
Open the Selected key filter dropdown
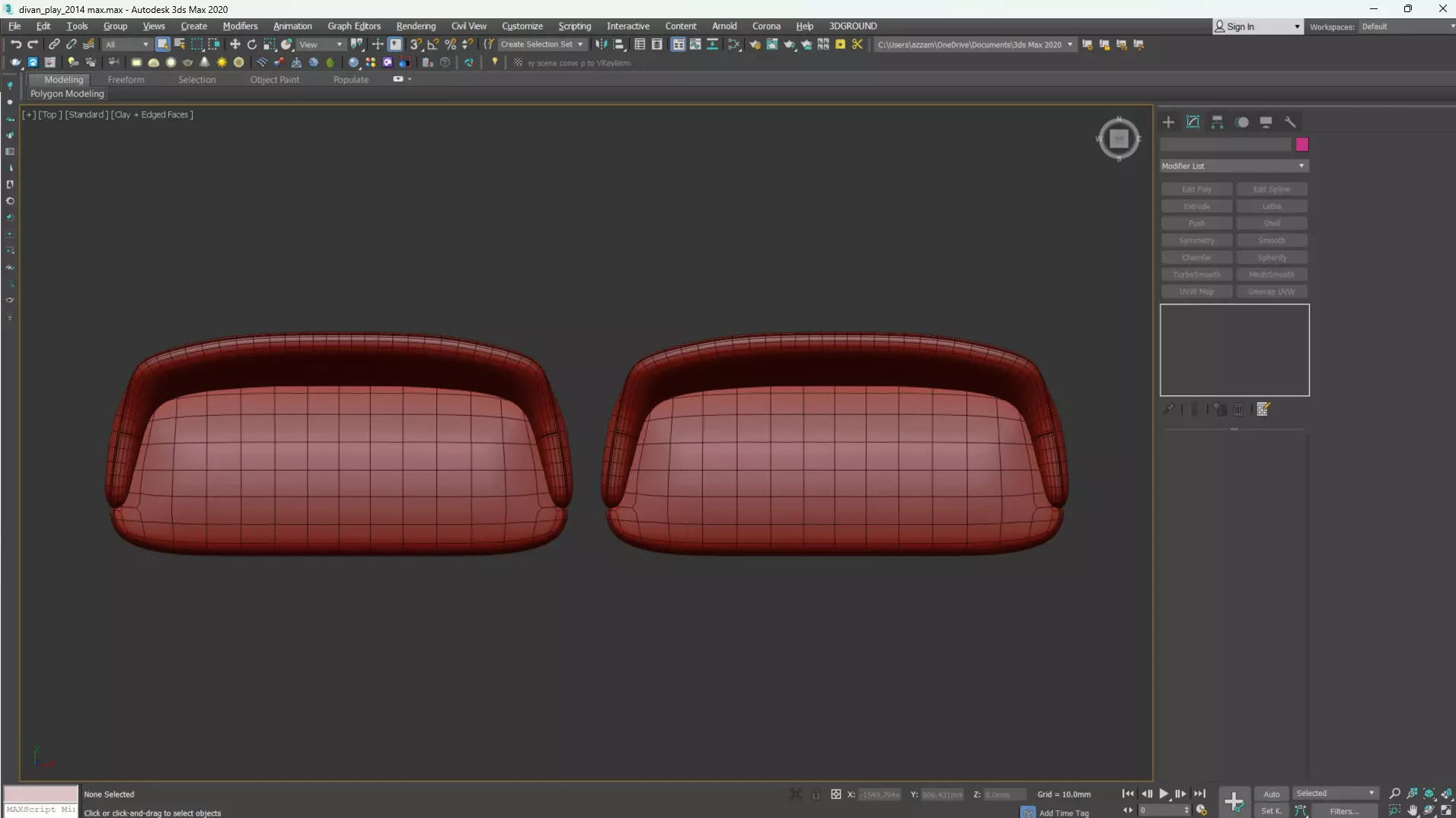pos(1335,794)
